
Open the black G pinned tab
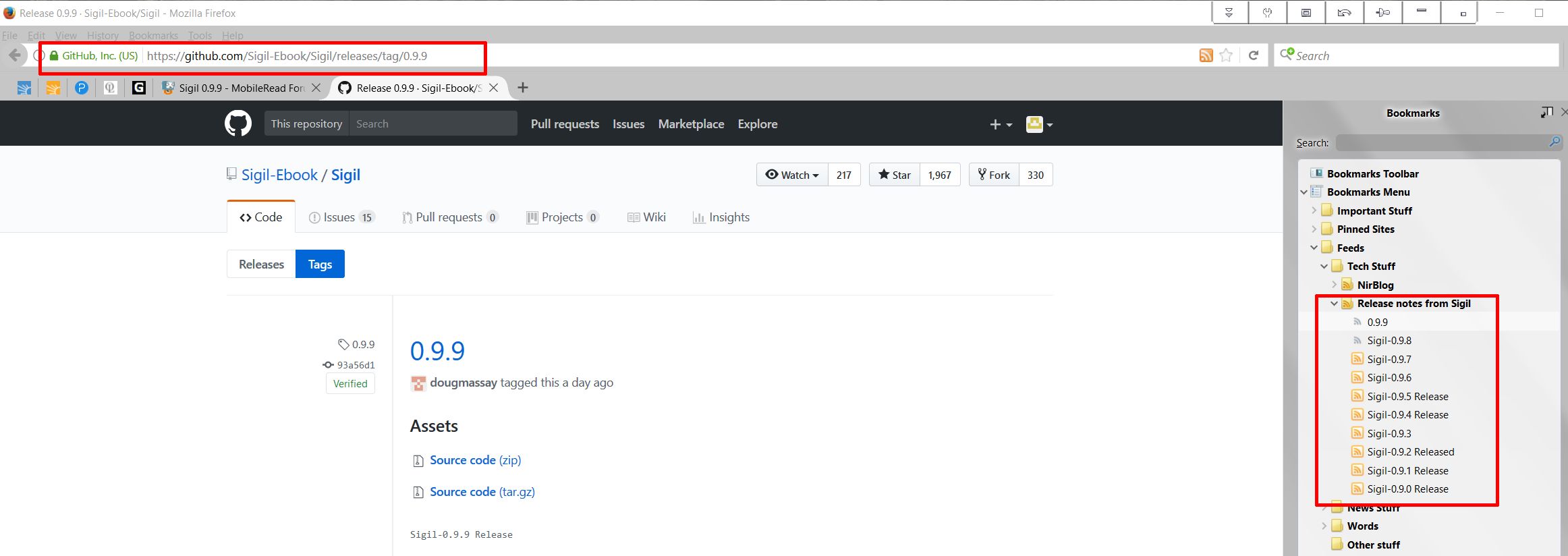[139, 88]
